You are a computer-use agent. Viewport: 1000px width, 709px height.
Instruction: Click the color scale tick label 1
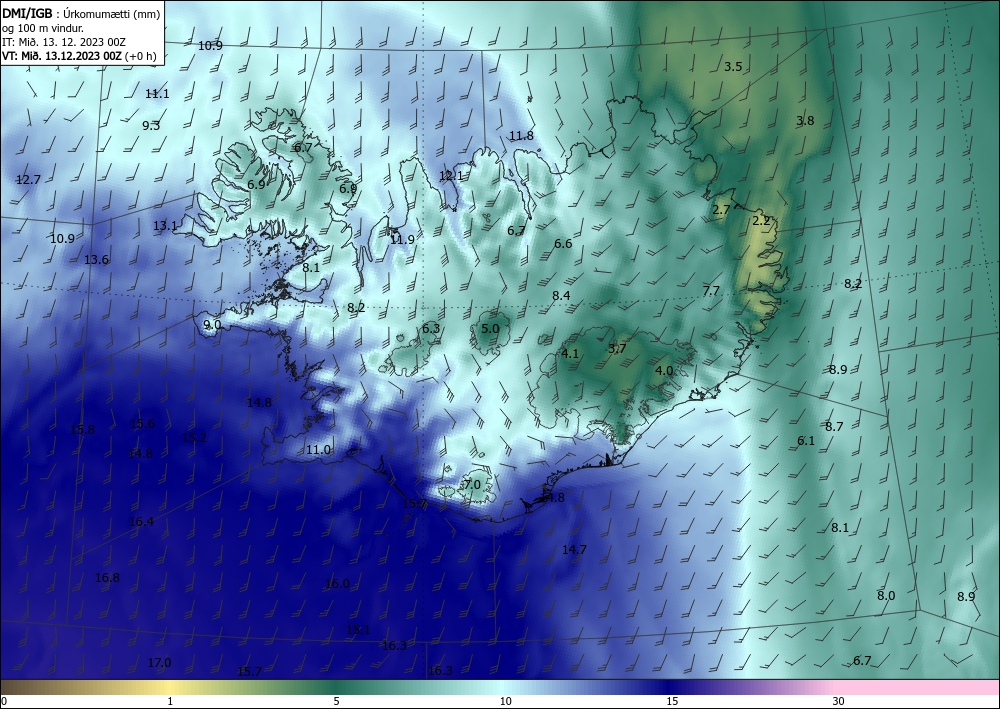pyautogui.click(x=170, y=702)
